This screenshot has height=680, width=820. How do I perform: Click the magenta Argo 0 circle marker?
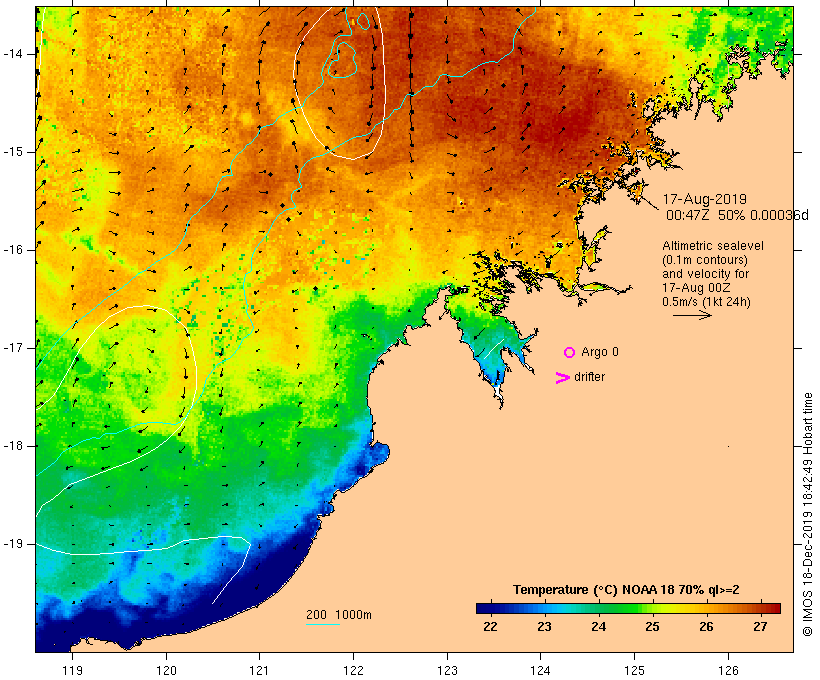(570, 353)
